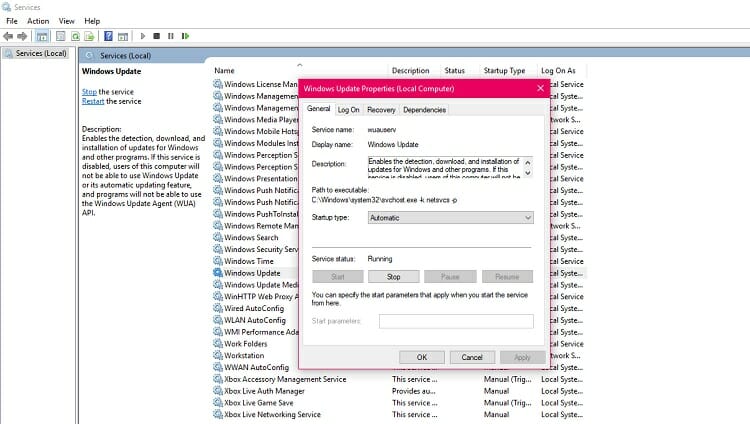
Task: Open the Help toolbar icon
Action: (109, 36)
